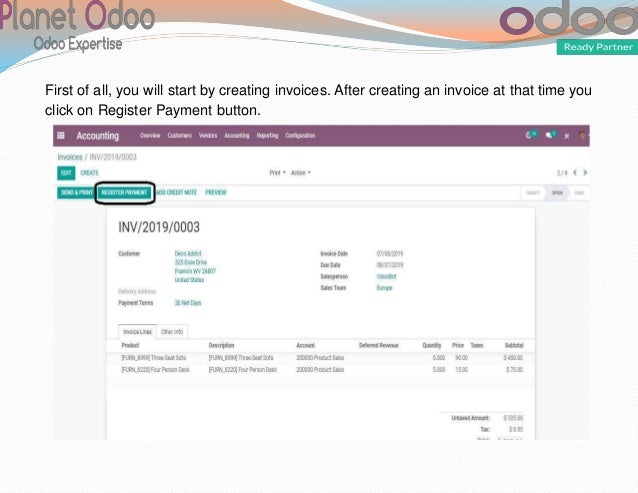Click the invoice date value
Viewport: 638px width, 493px height.
[x=390, y=254]
